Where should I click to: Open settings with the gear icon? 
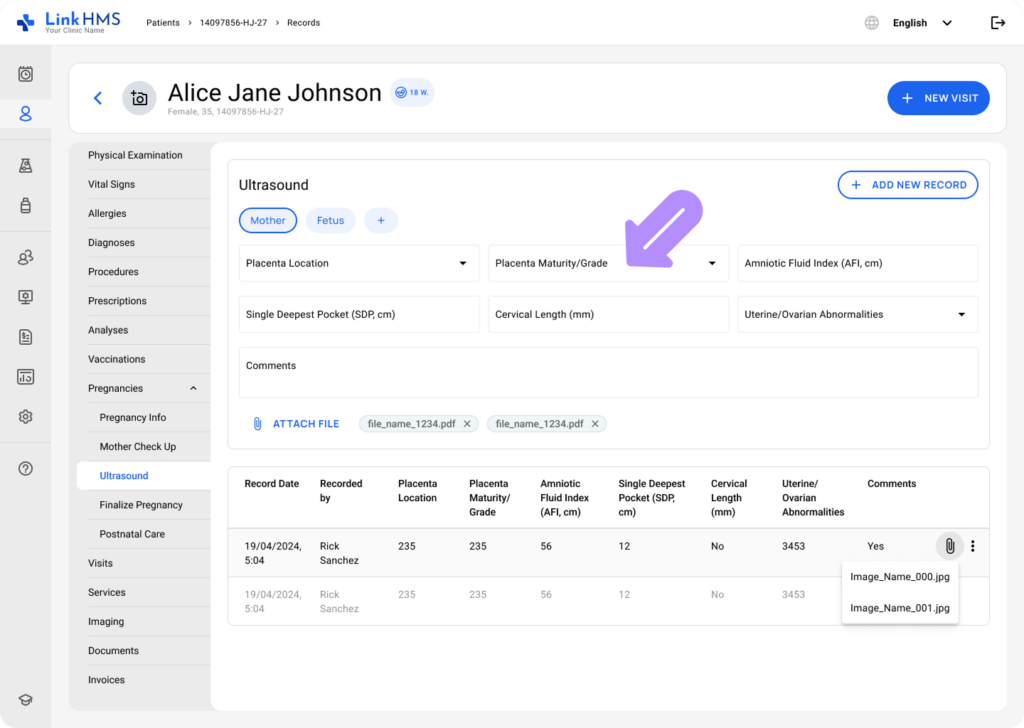point(25,417)
